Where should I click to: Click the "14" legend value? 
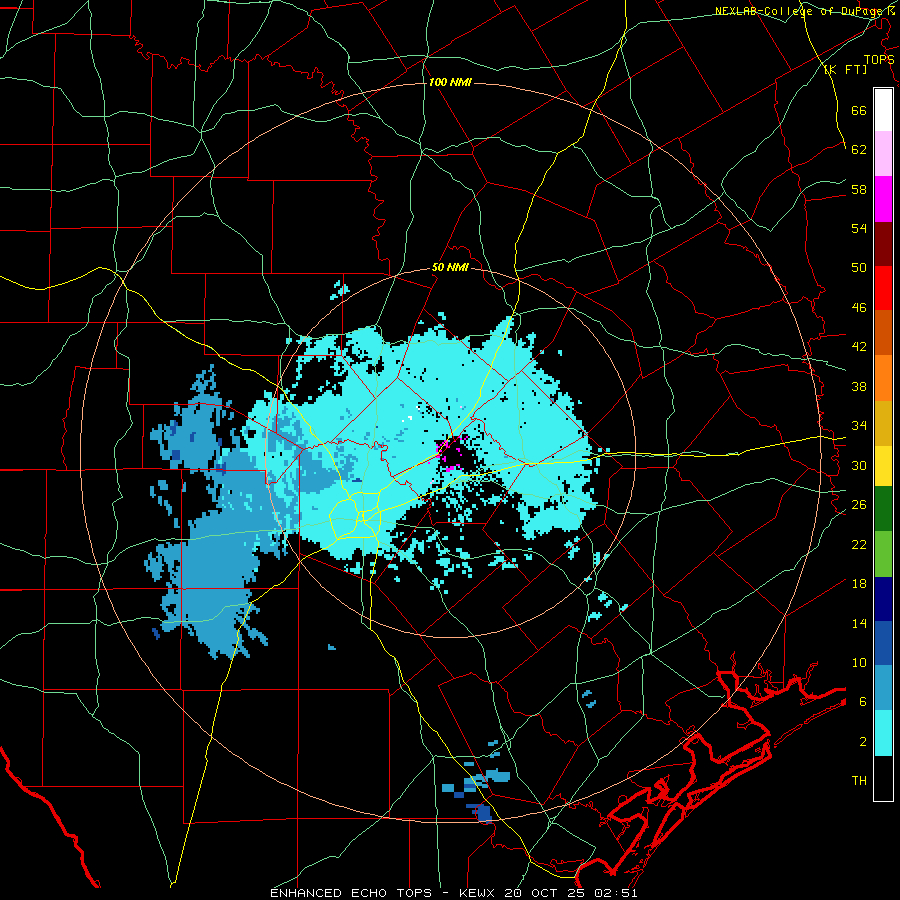point(859,623)
